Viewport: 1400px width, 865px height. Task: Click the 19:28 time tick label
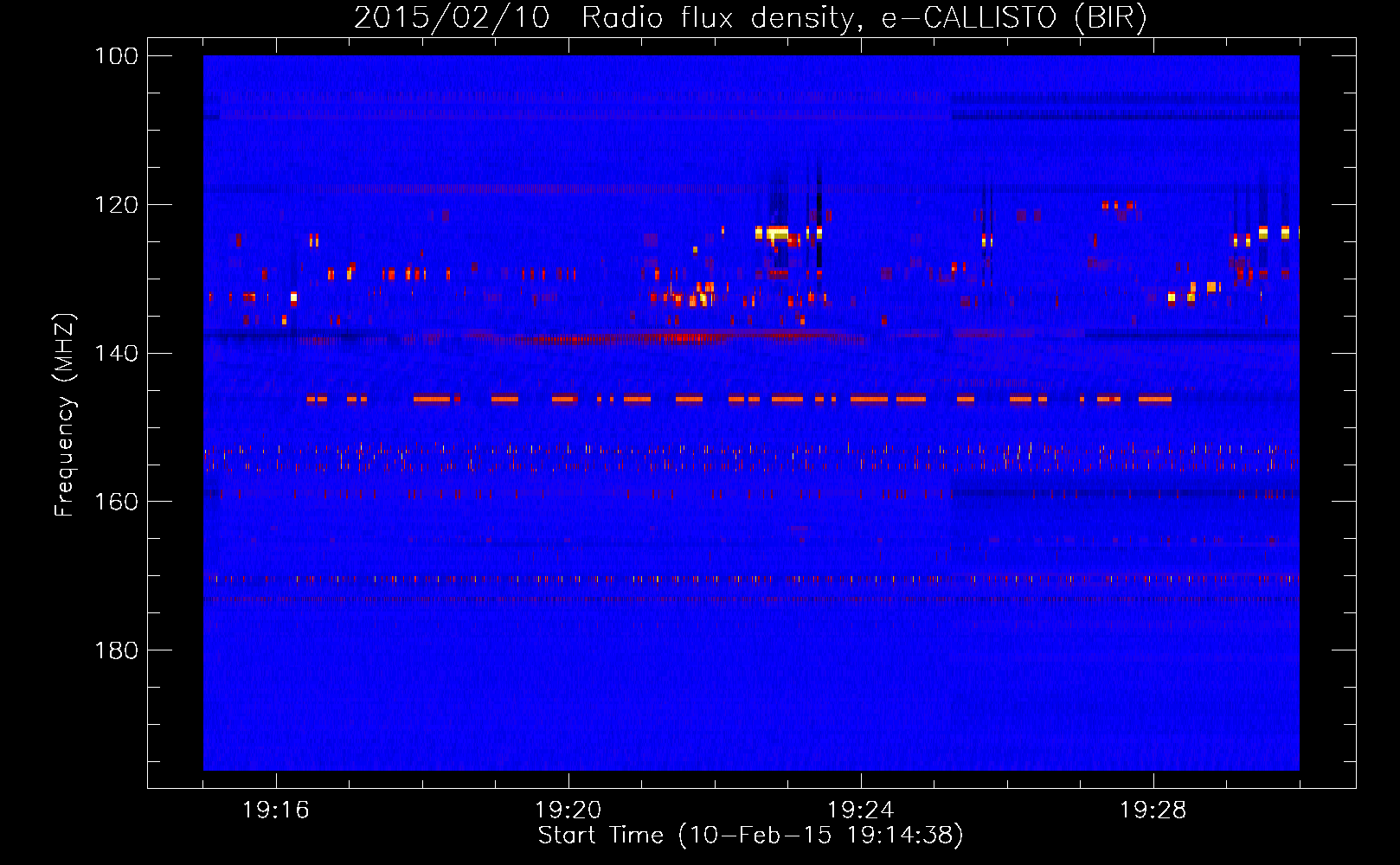[1153, 811]
